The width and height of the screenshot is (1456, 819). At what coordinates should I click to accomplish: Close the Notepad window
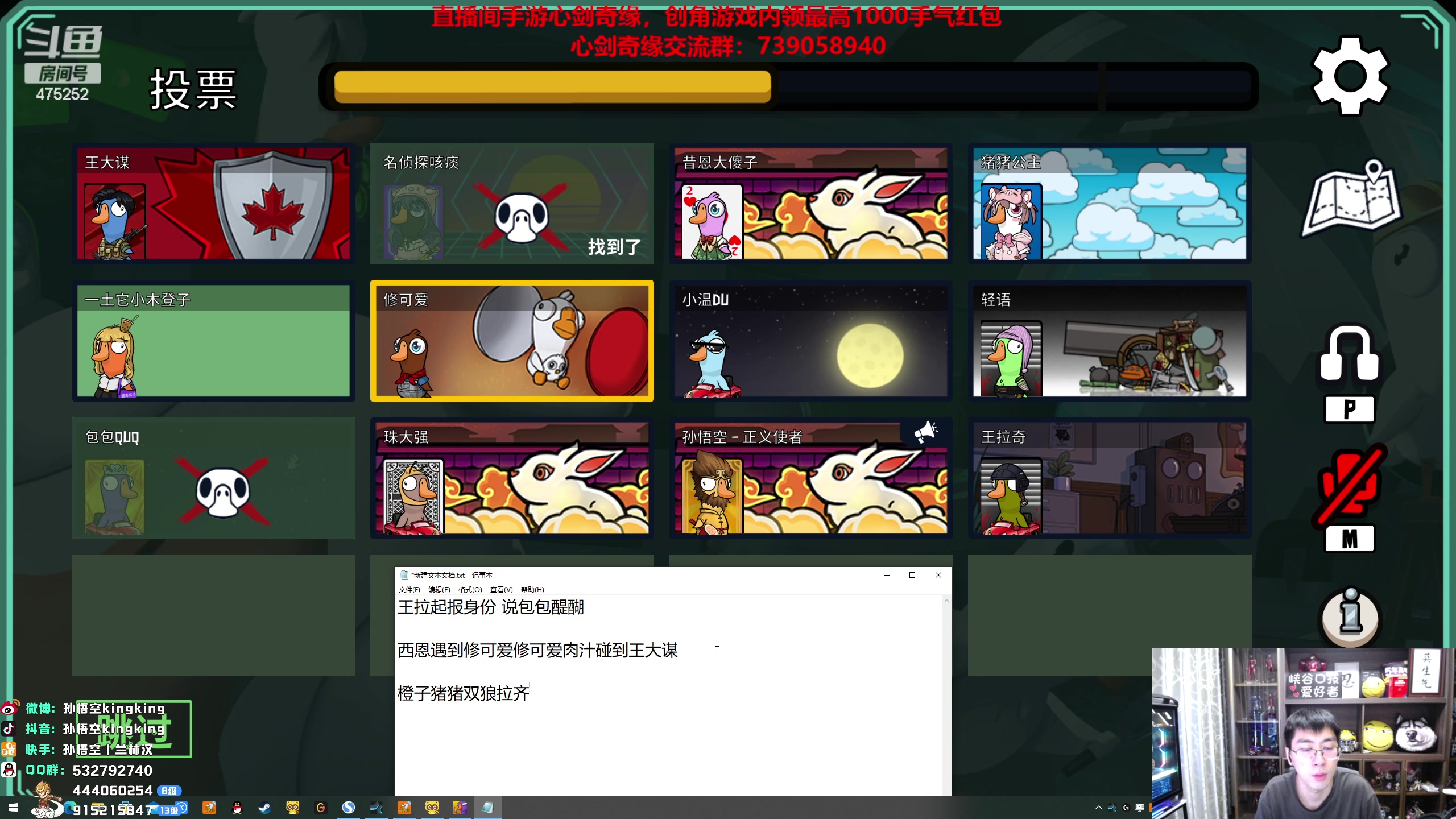point(938,575)
